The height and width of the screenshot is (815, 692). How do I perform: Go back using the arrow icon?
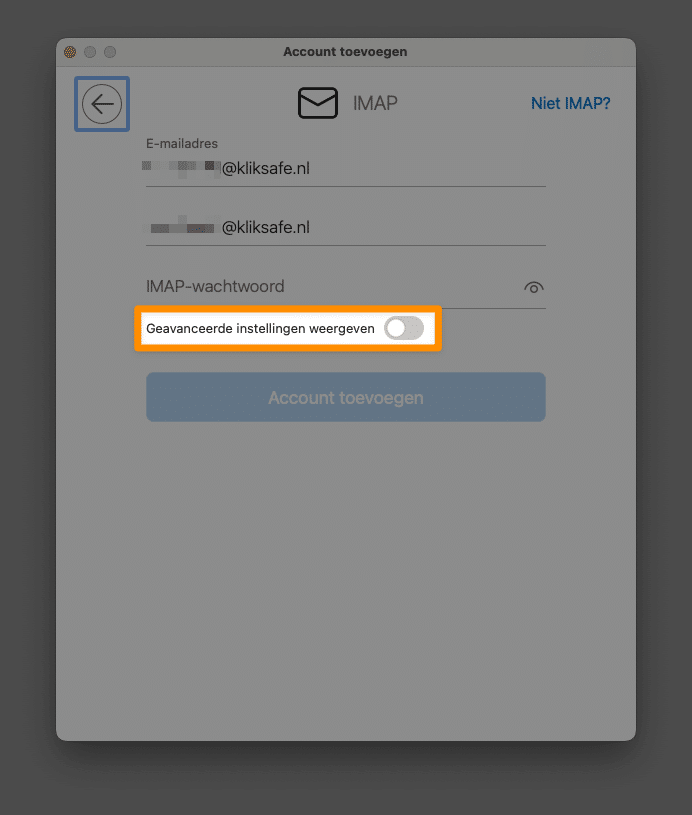pyautogui.click(x=102, y=104)
